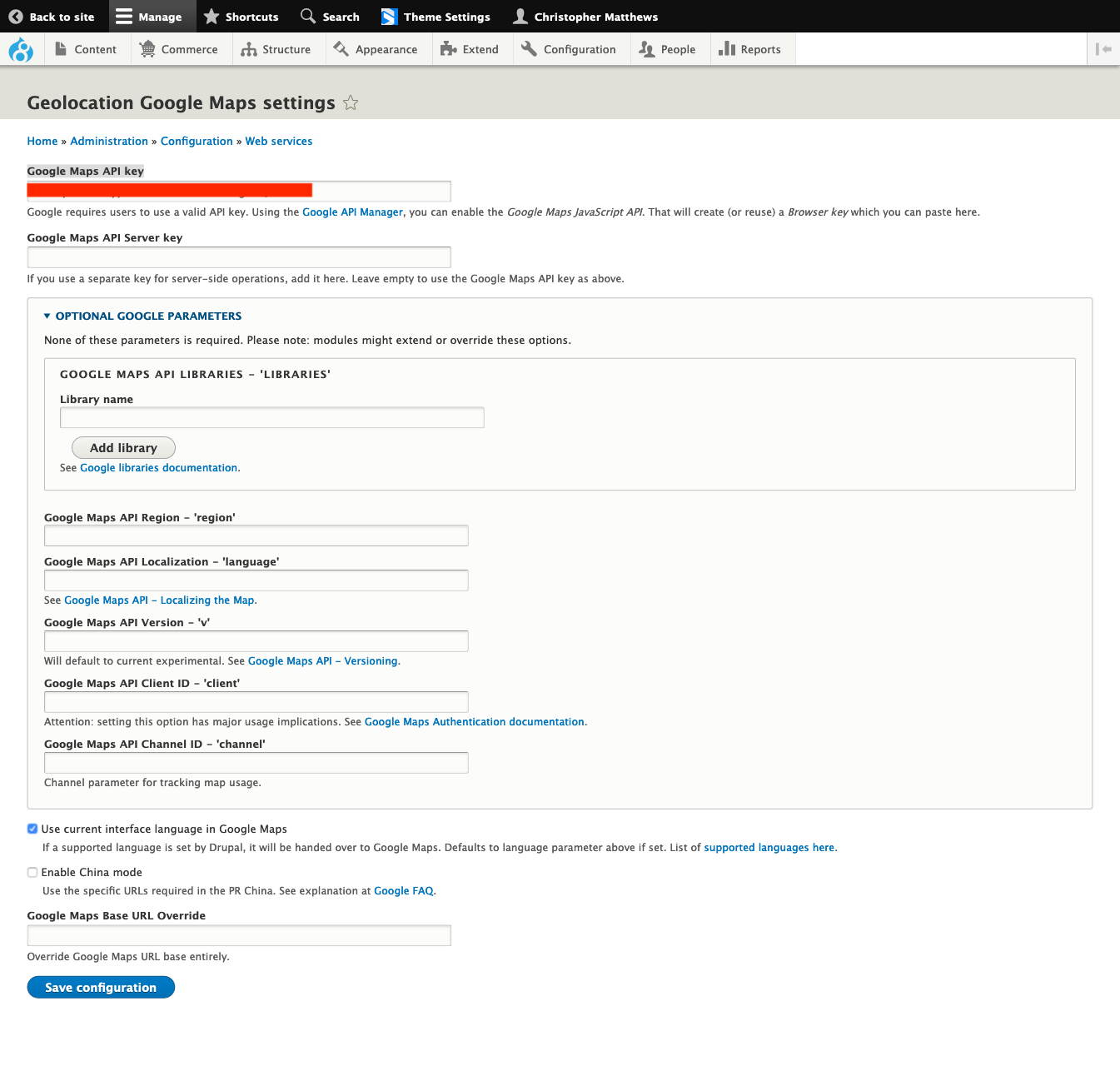Expand the toolbar orientation toggle on the right

(1103, 49)
